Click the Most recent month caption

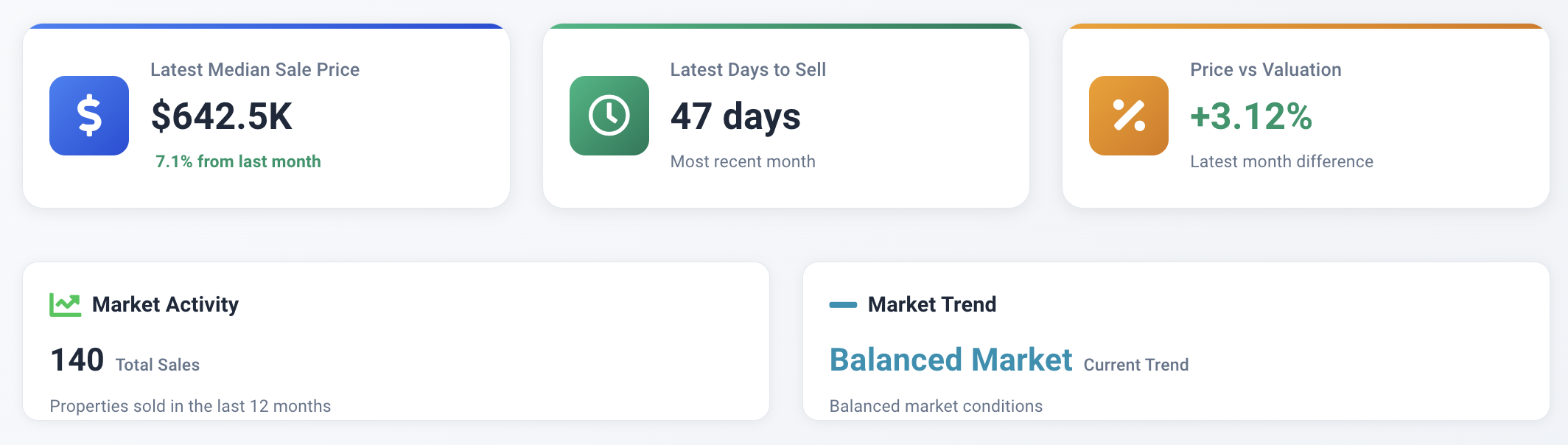[x=743, y=161]
